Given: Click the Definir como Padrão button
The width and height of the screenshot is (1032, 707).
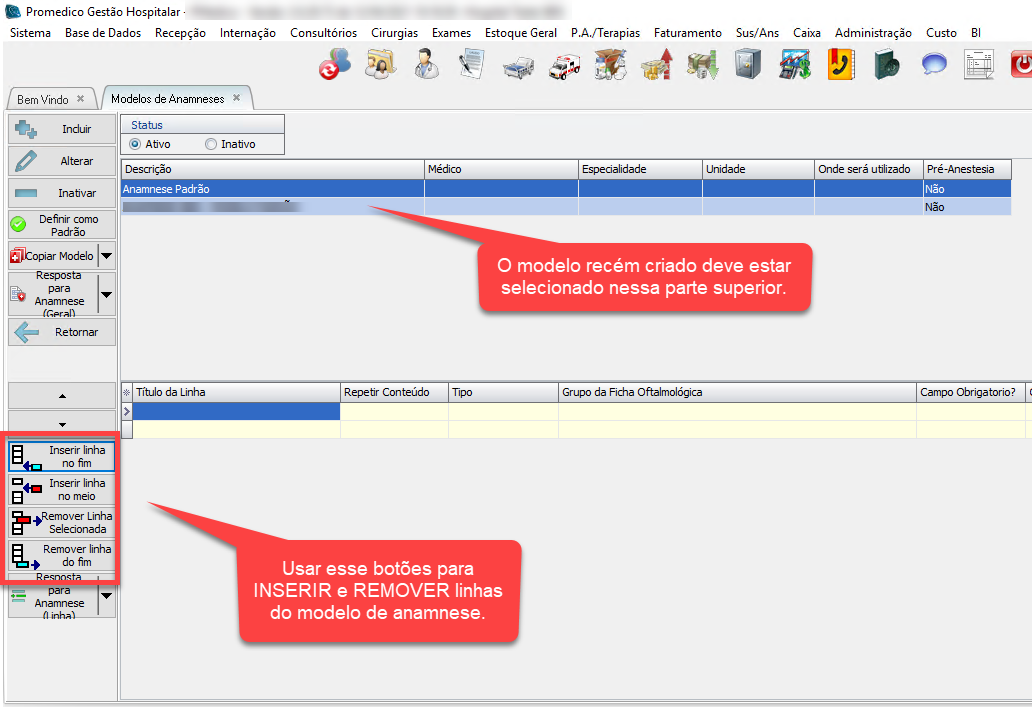Looking at the screenshot, I should 62,225.
